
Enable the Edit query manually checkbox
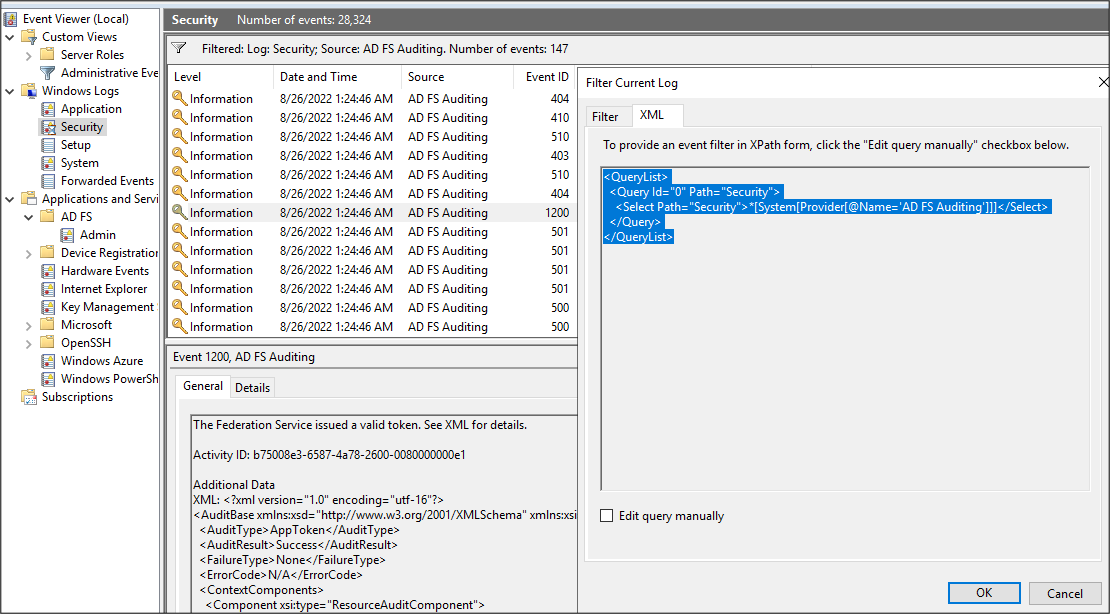click(x=607, y=516)
